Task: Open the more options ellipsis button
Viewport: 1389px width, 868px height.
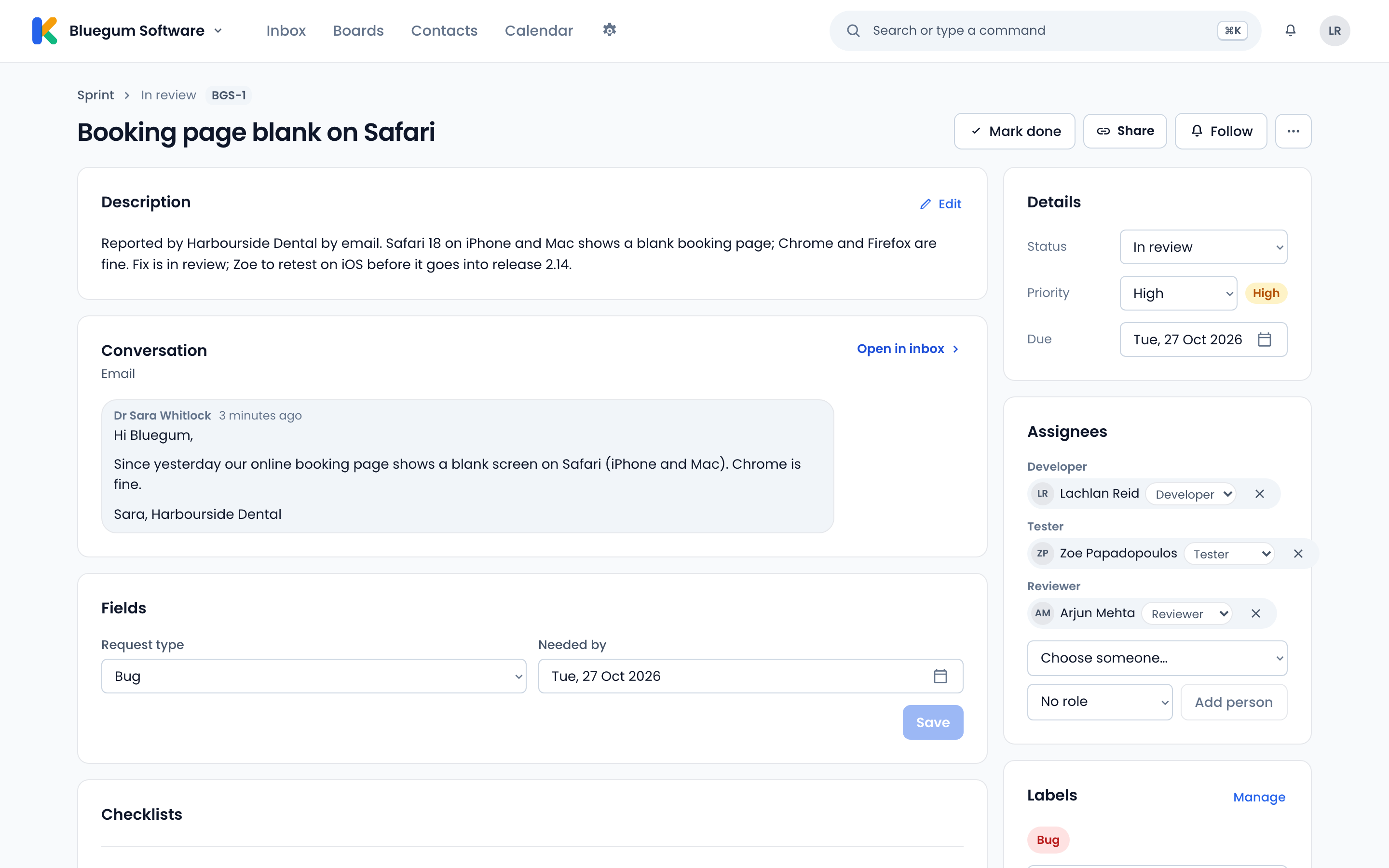Action: (x=1293, y=131)
